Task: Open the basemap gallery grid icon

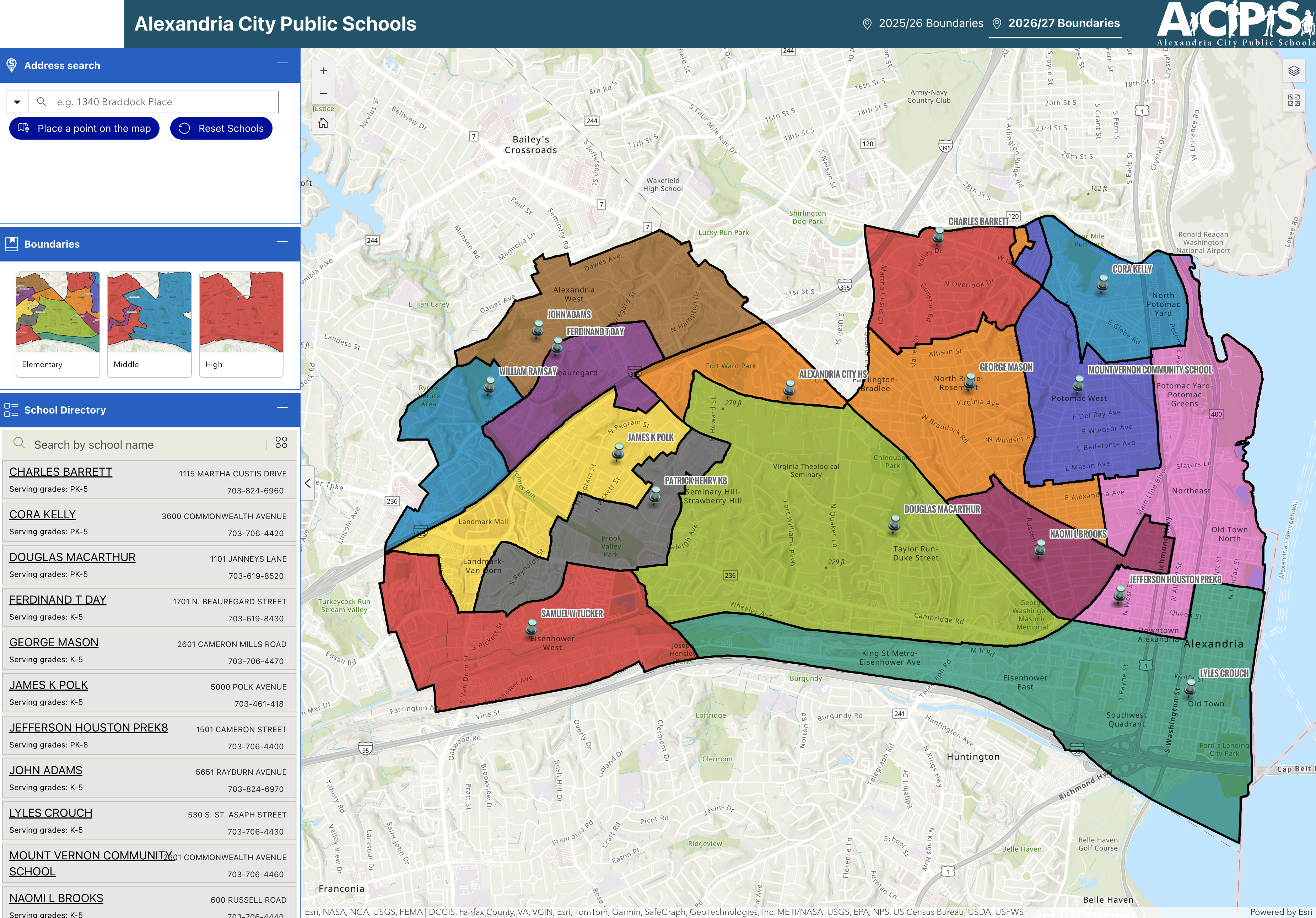Action: coord(1294,100)
